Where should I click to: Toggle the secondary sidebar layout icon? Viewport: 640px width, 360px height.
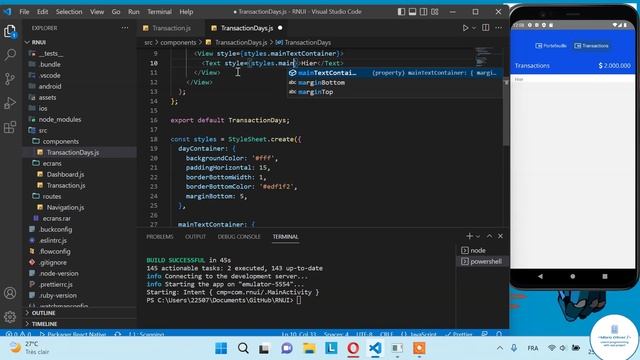(x=424, y=12)
